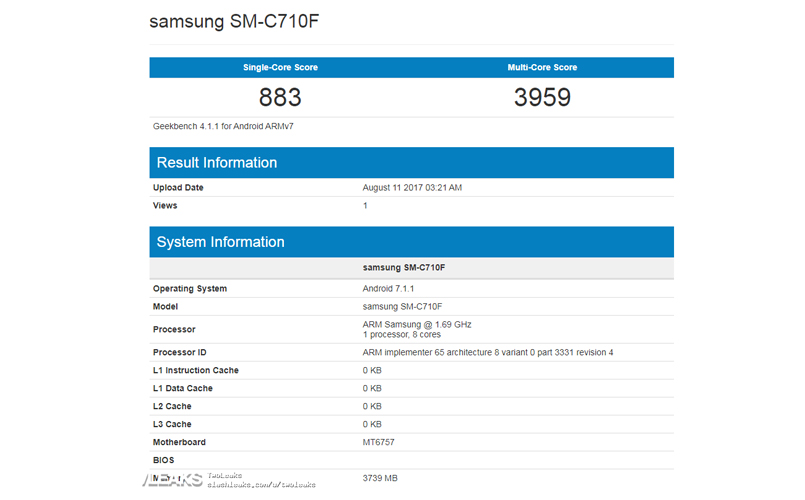The height and width of the screenshot is (500, 805).
Task: Click the BIOS row label
Action: pos(163,460)
